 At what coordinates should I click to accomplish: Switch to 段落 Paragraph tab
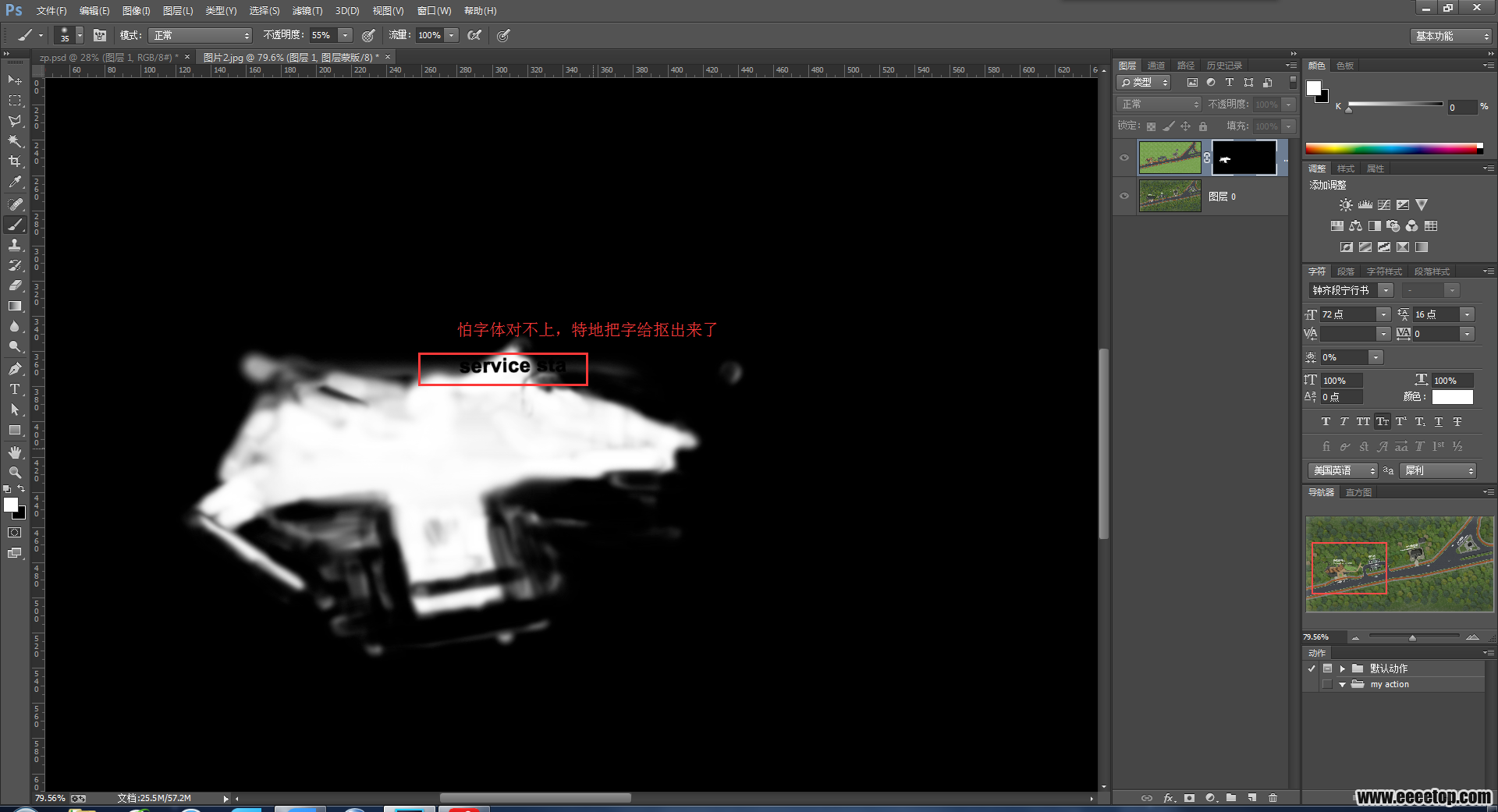1346,271
